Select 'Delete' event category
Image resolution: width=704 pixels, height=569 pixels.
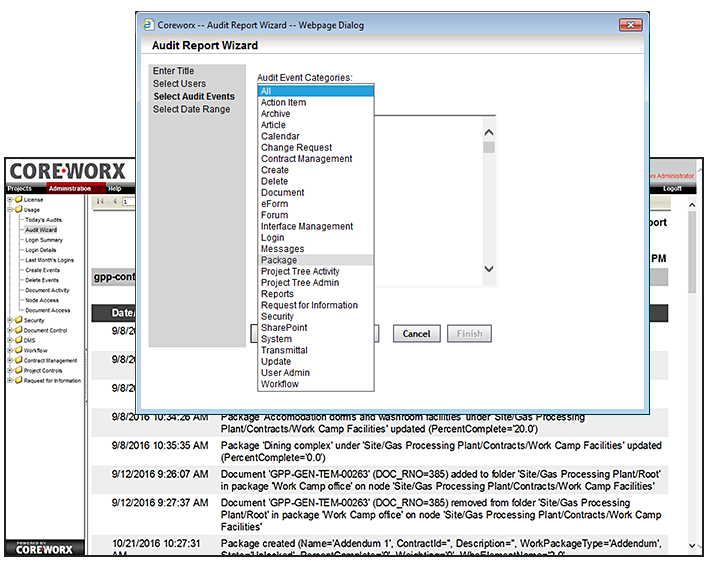tap(315, 181)
